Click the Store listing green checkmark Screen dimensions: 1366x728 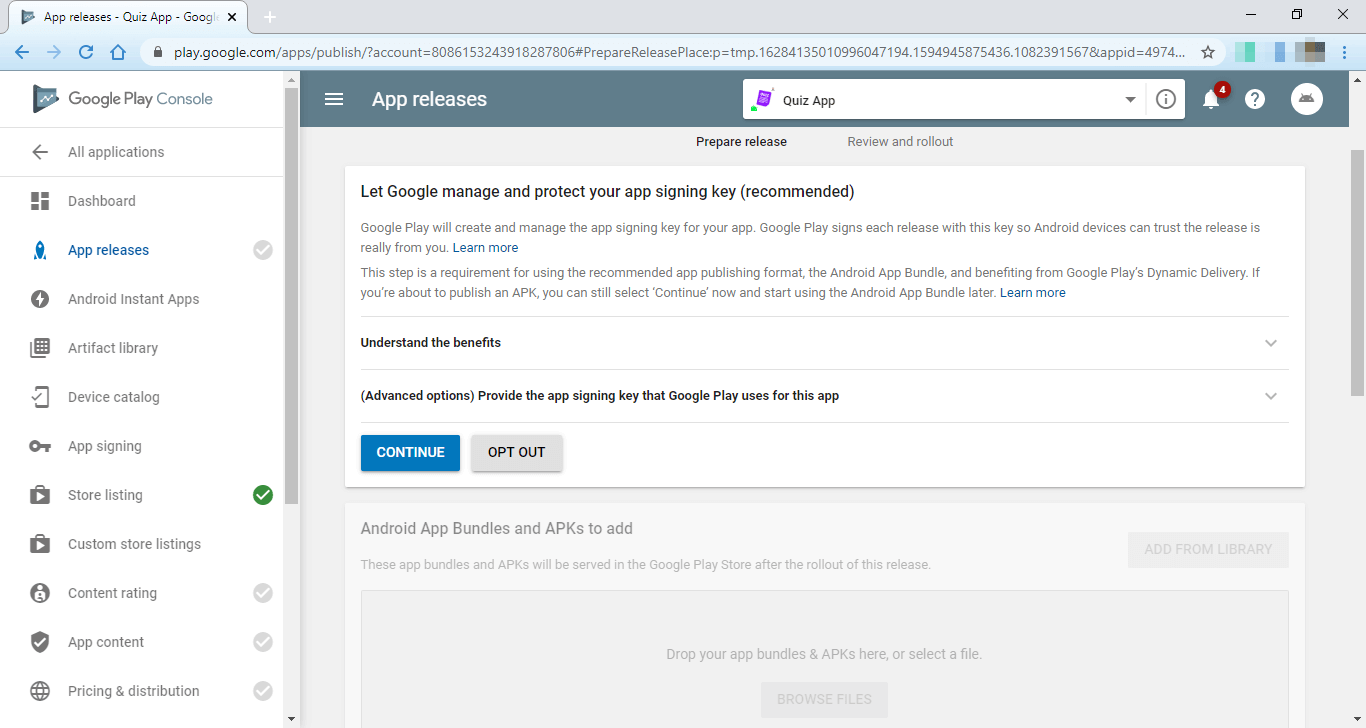[263, 495]
